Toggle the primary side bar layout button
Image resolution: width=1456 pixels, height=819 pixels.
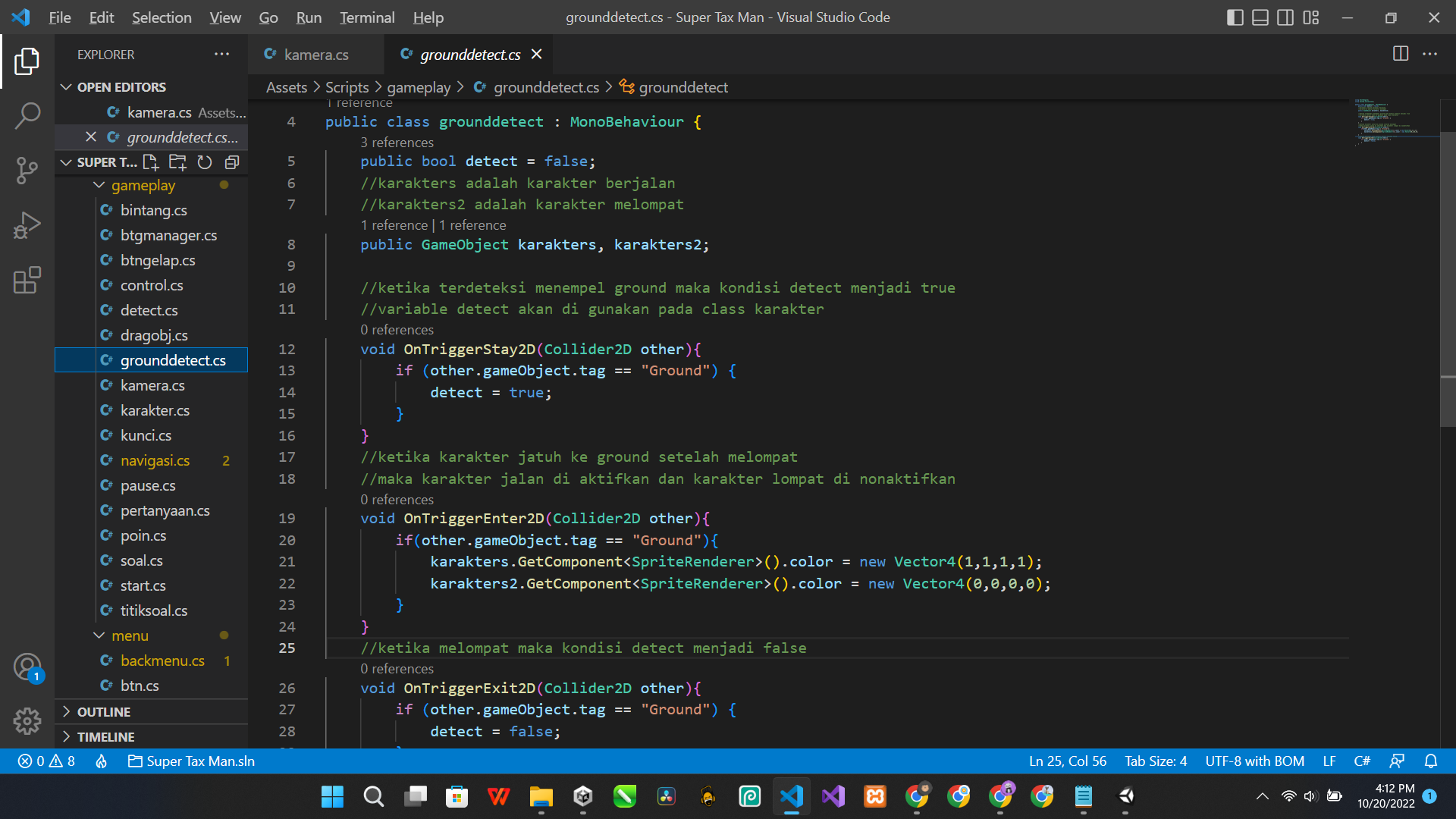(x=1235, y=17)
